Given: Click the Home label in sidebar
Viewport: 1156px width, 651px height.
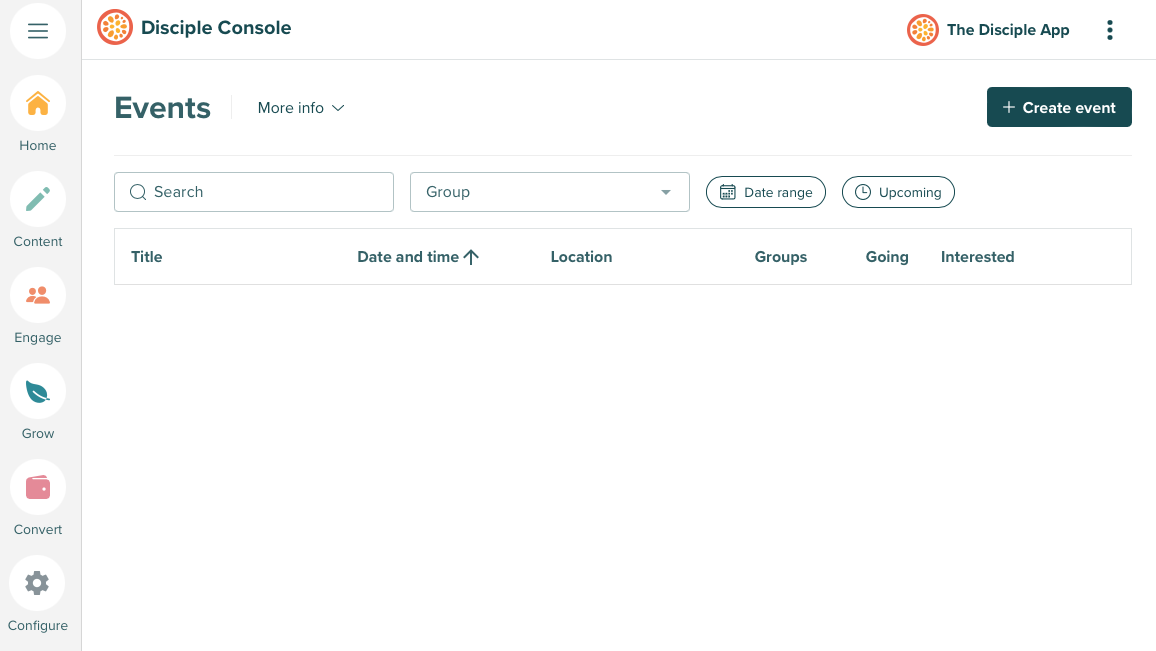Looking at the screenshot, I should point(38,145).
